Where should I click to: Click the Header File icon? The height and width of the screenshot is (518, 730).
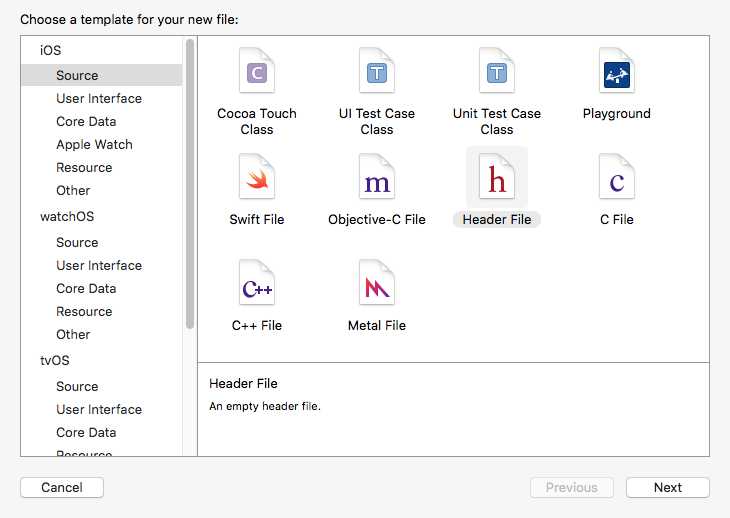click(497, 177)
